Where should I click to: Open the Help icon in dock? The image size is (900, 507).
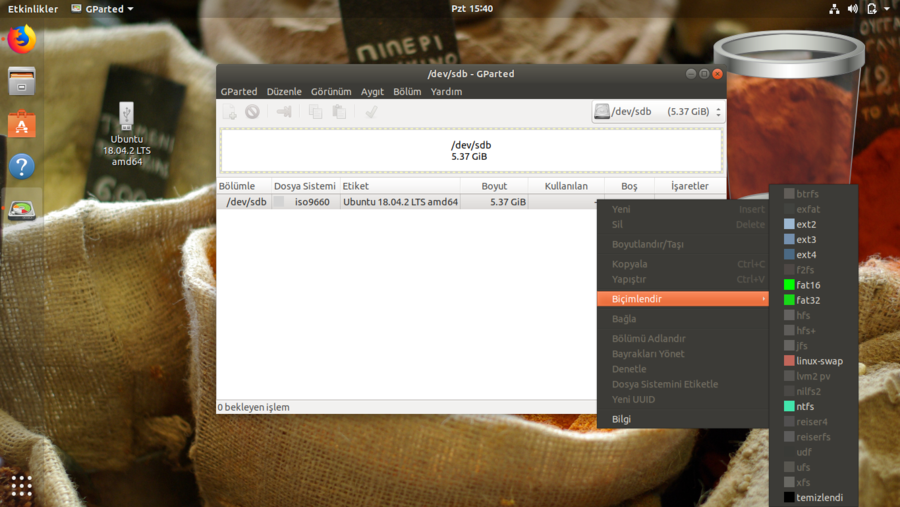[x=22, y=167]
